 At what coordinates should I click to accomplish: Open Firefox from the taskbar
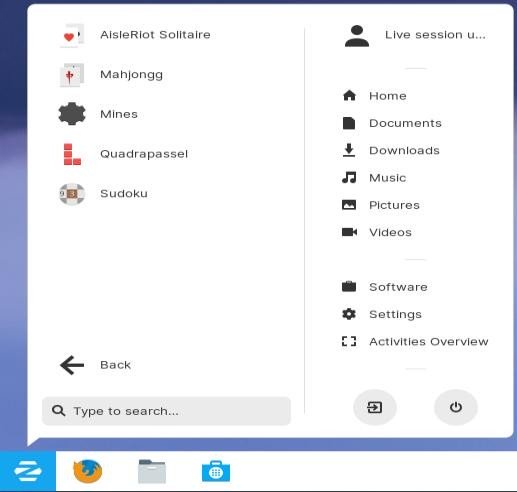pyautogui.click(x=88, y=471)
